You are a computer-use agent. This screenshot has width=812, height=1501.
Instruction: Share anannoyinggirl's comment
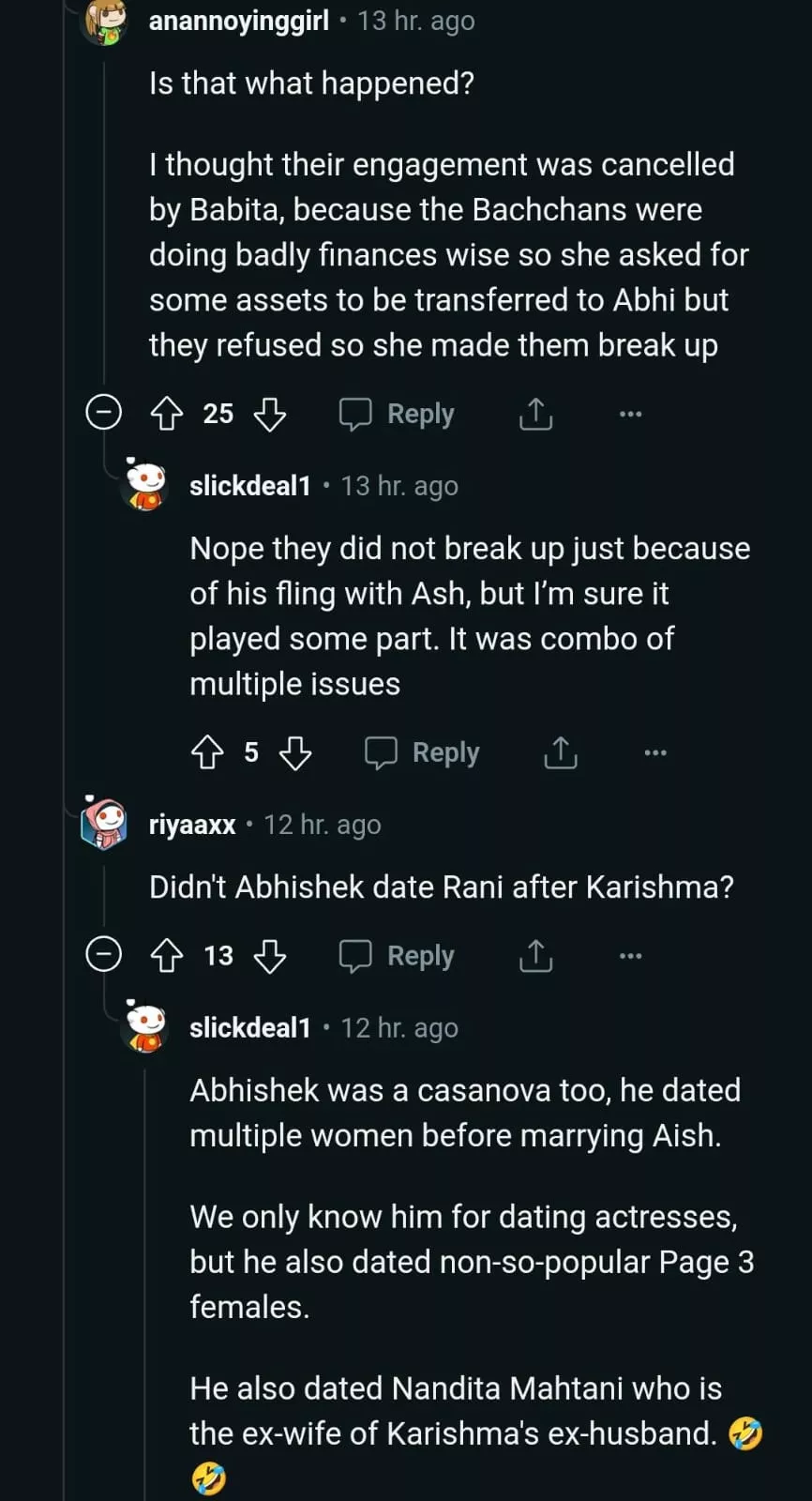(x=536, y=414)
